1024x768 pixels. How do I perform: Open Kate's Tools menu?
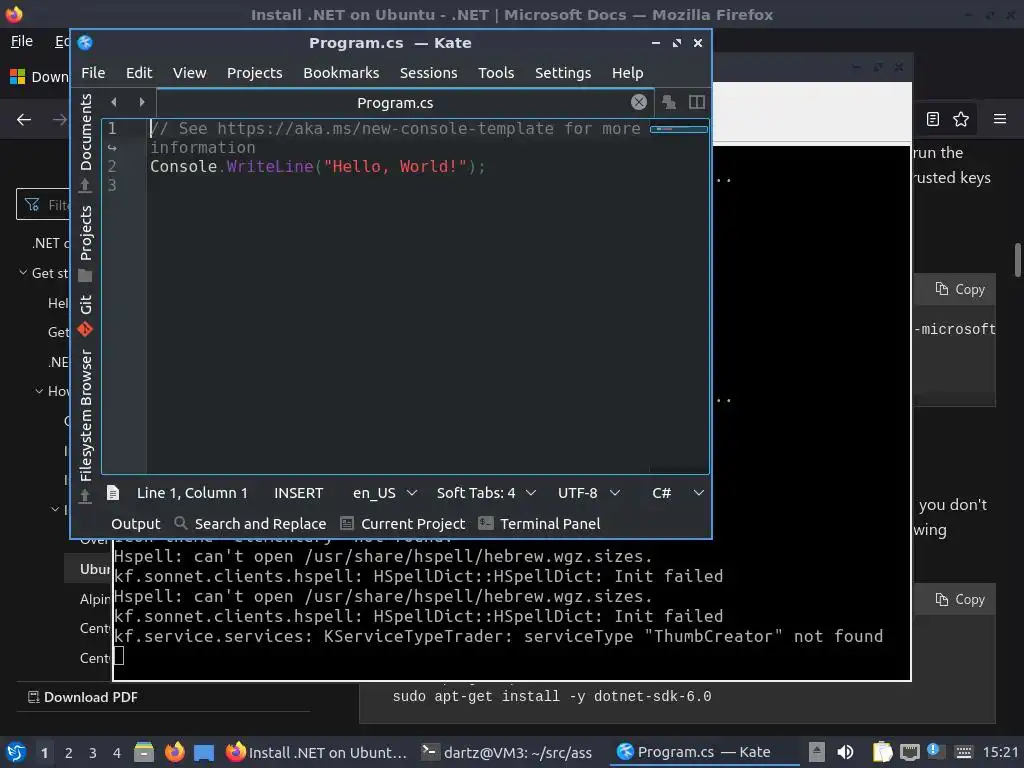tap(496, 72)
